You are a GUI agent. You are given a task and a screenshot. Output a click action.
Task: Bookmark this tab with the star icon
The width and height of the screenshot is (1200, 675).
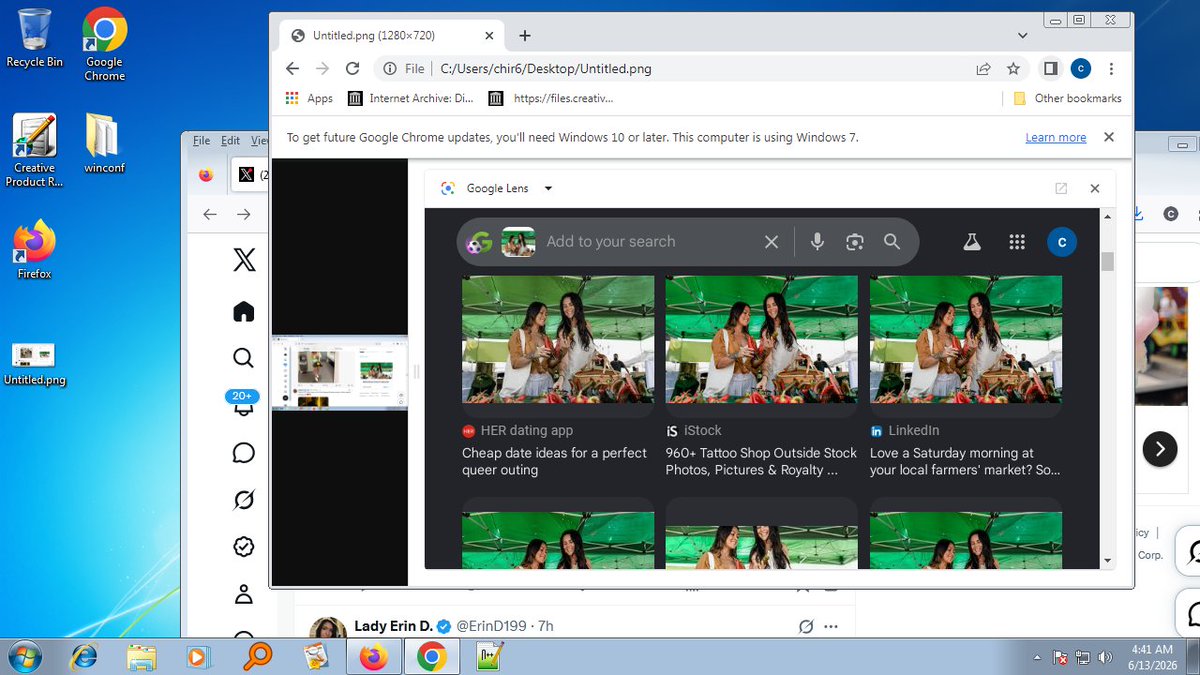click(1013, 69)
